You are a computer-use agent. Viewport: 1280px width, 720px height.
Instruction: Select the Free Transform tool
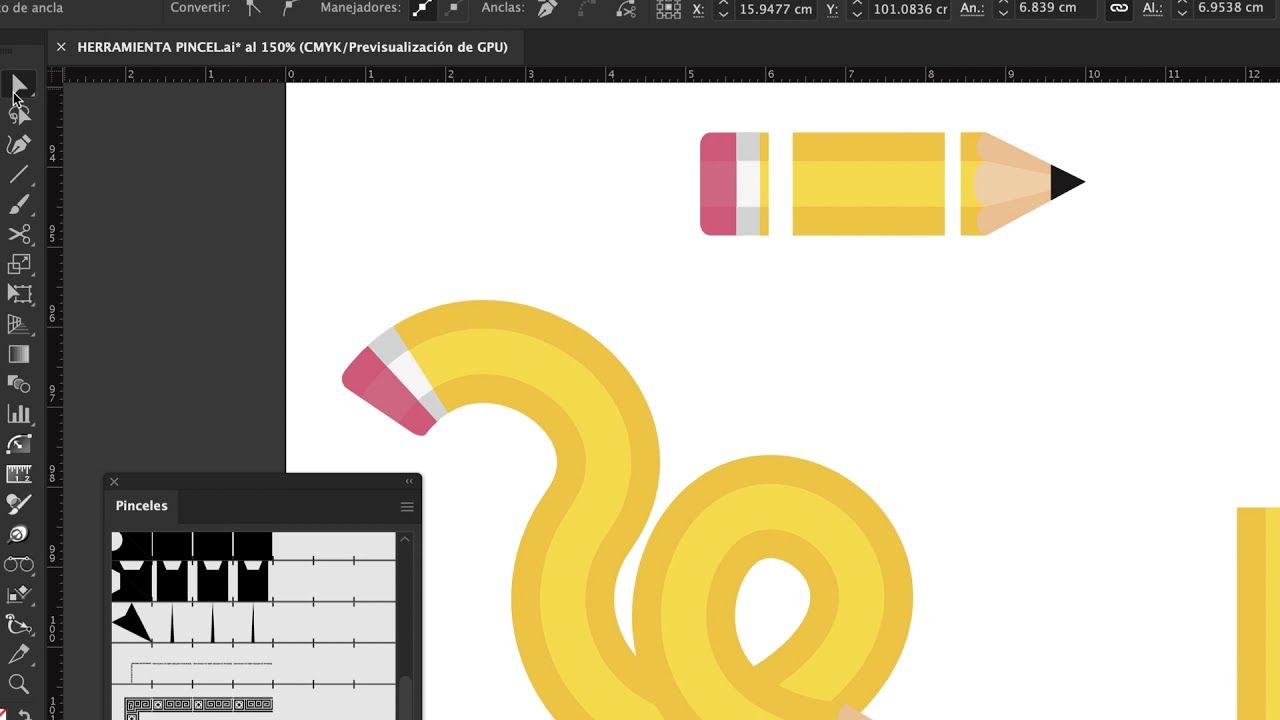(18, 294)
